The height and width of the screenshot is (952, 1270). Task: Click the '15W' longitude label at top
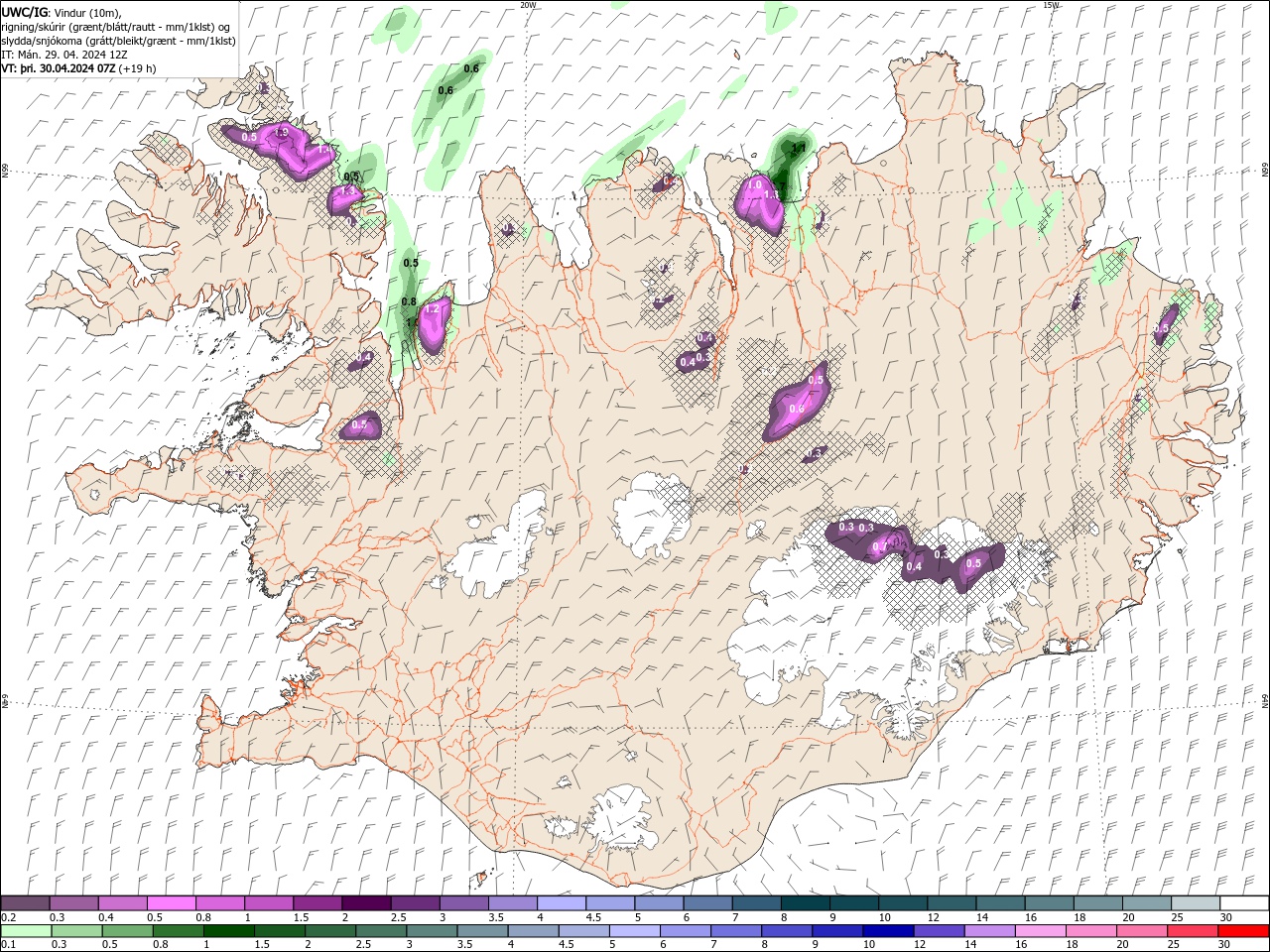pos(1050,4)
